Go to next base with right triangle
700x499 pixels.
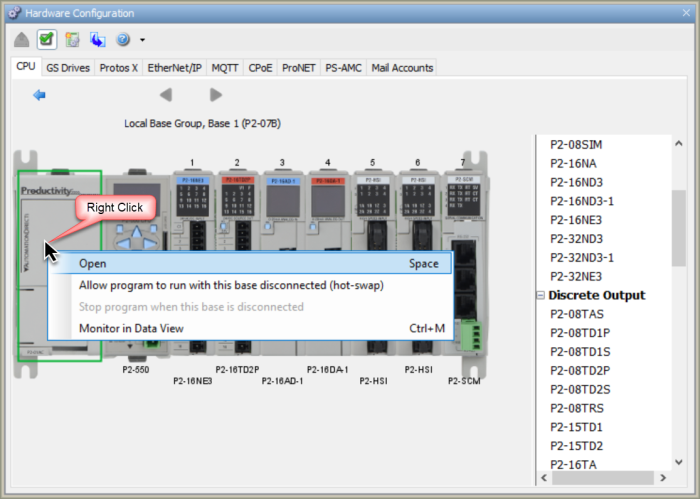coord(216,95)
